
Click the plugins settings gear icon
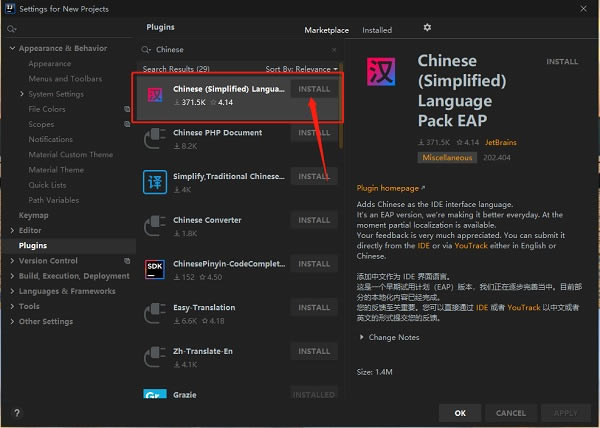[427, 28]
